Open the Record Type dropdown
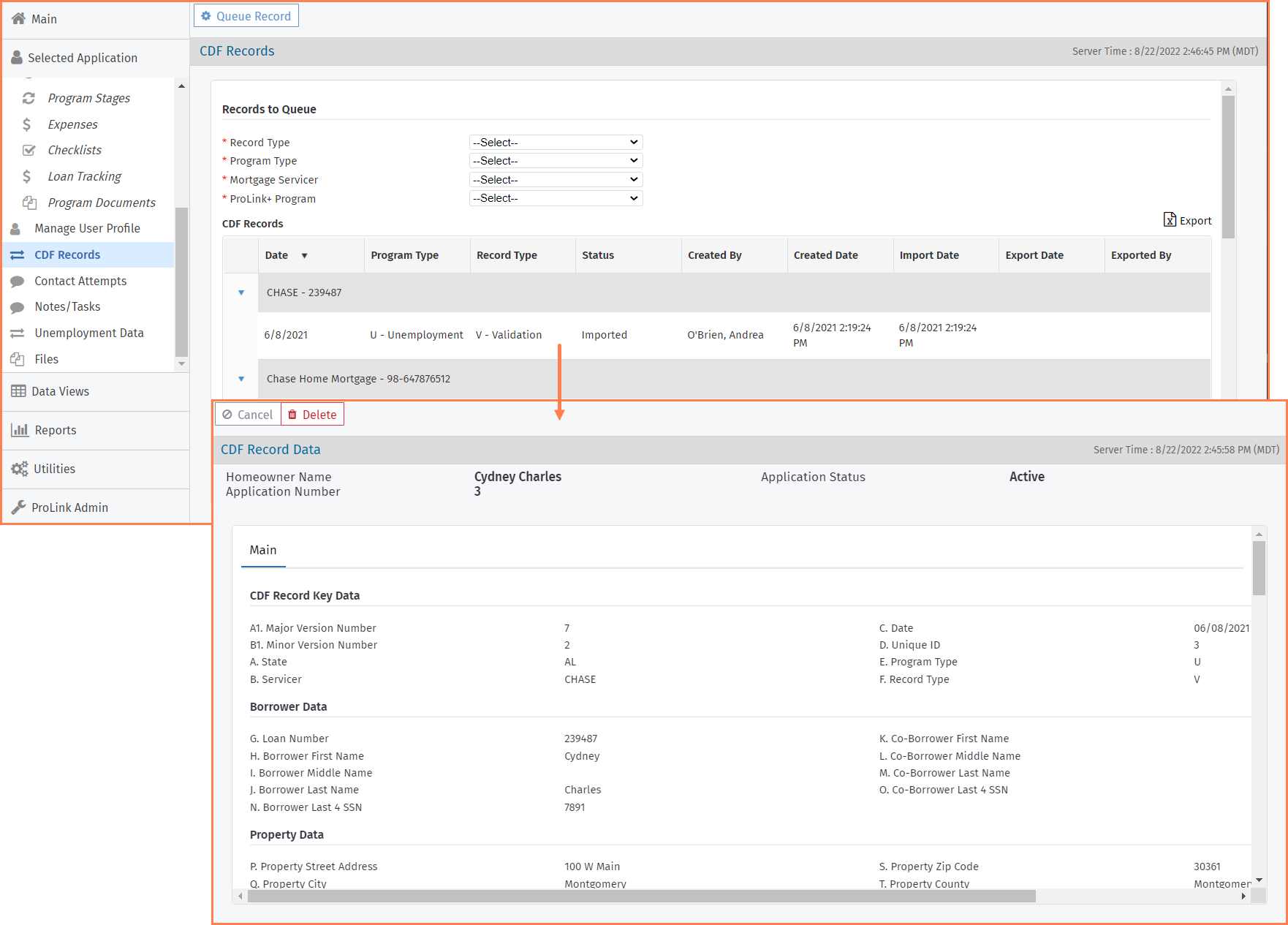The height and width of the screenshot is (925, 1288). tap(556, 143)
